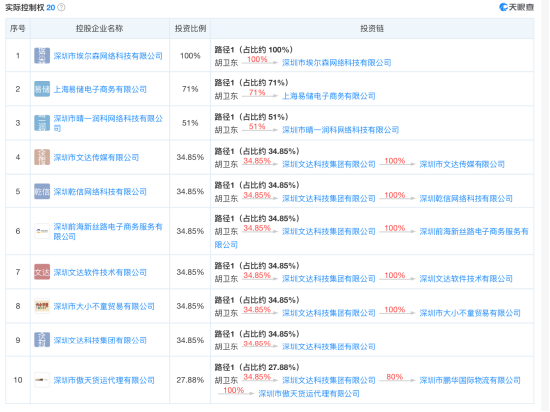
Task: Click 深圳文达科技集团有限公司 in row 7 investment chain
Action: click(x=329, y=279)
